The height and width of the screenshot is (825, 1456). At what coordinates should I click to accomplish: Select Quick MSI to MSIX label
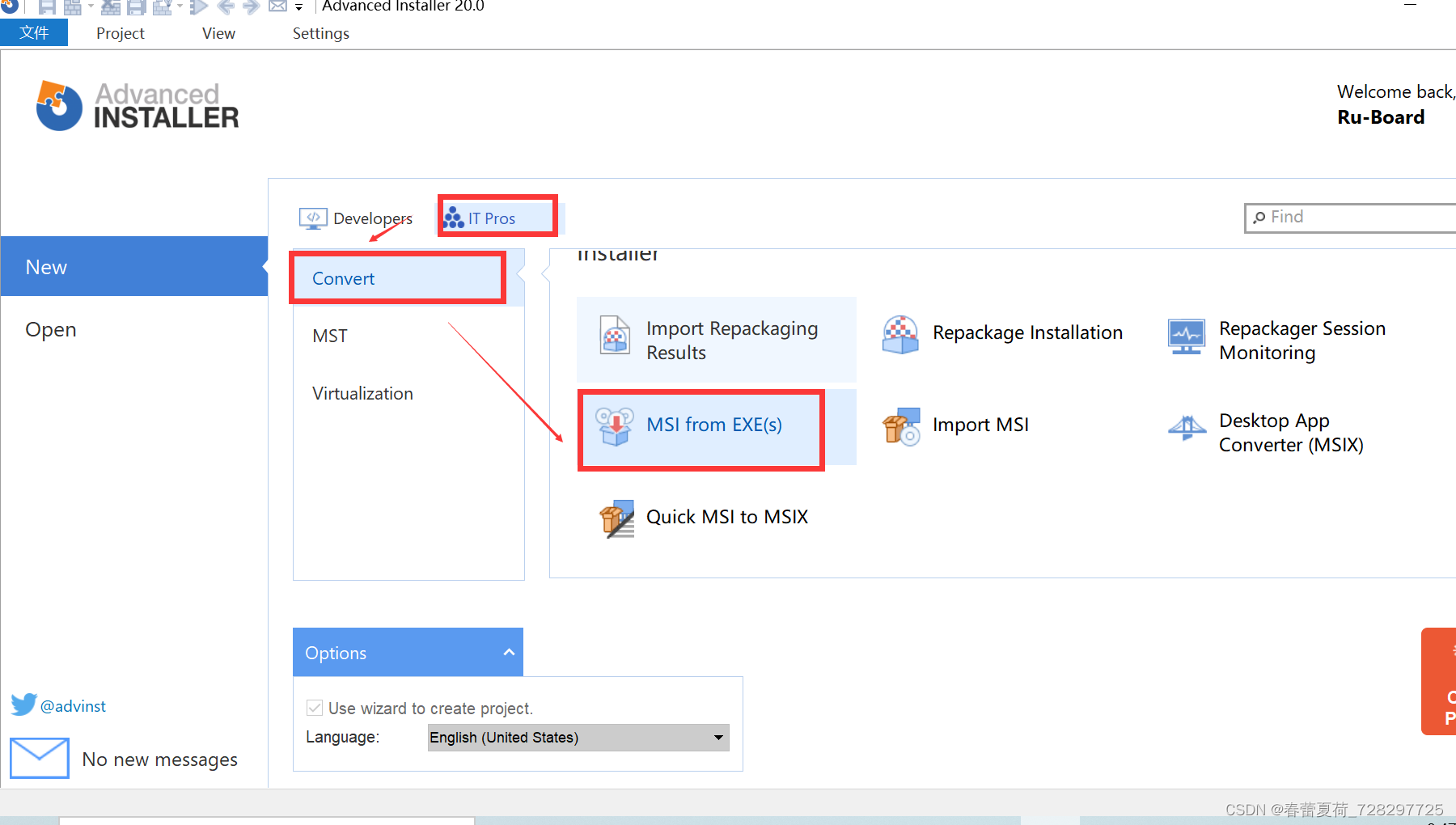727,517
